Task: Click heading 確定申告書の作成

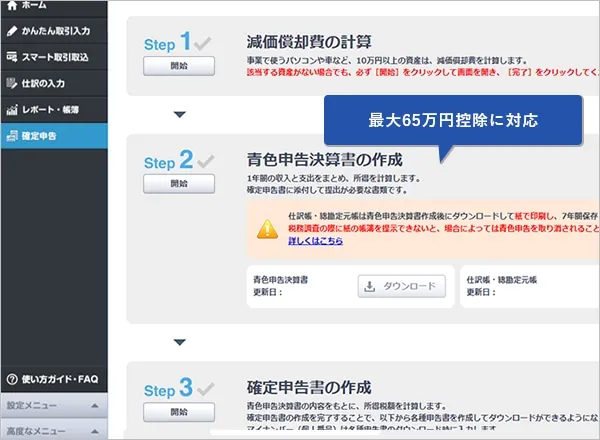Action: tap(309, 388)
